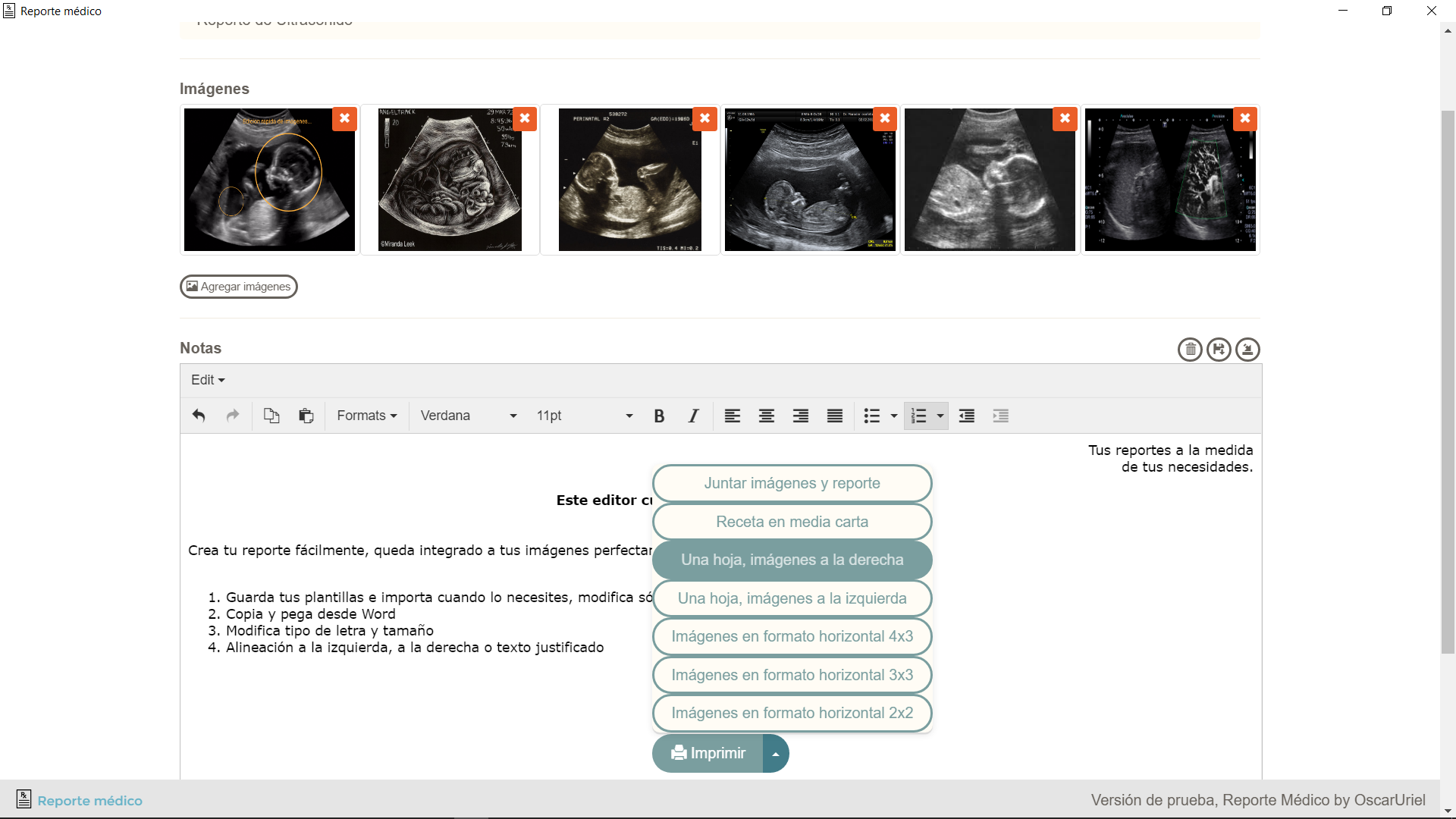The width and height of the screenshot is (1456, 819).
Task: Click the undo arrow icon
Action: (x=199, y=416)
